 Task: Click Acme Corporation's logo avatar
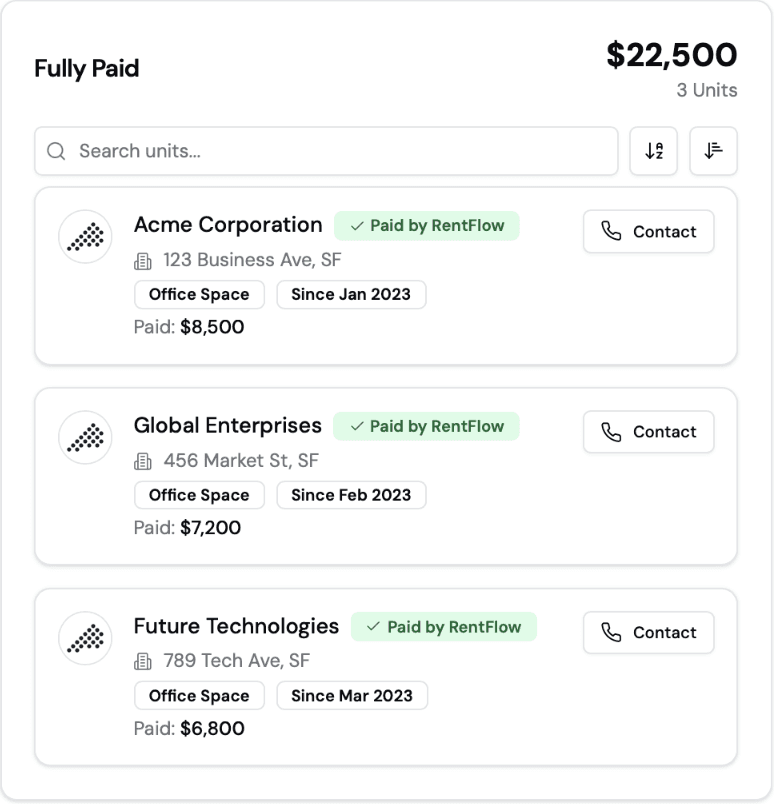pos(85,236)
